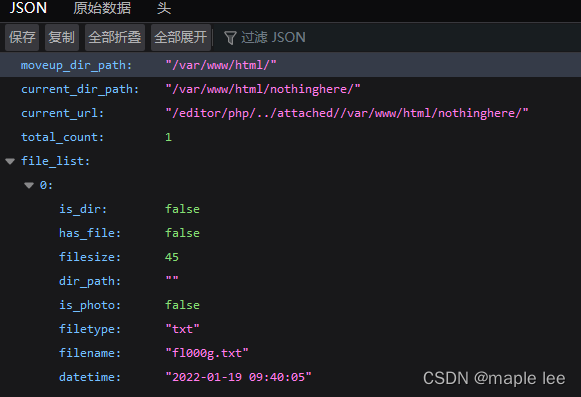Screen dimensions: 581x397
Task: Click the 复制 copy button
Action: point(62,37)
